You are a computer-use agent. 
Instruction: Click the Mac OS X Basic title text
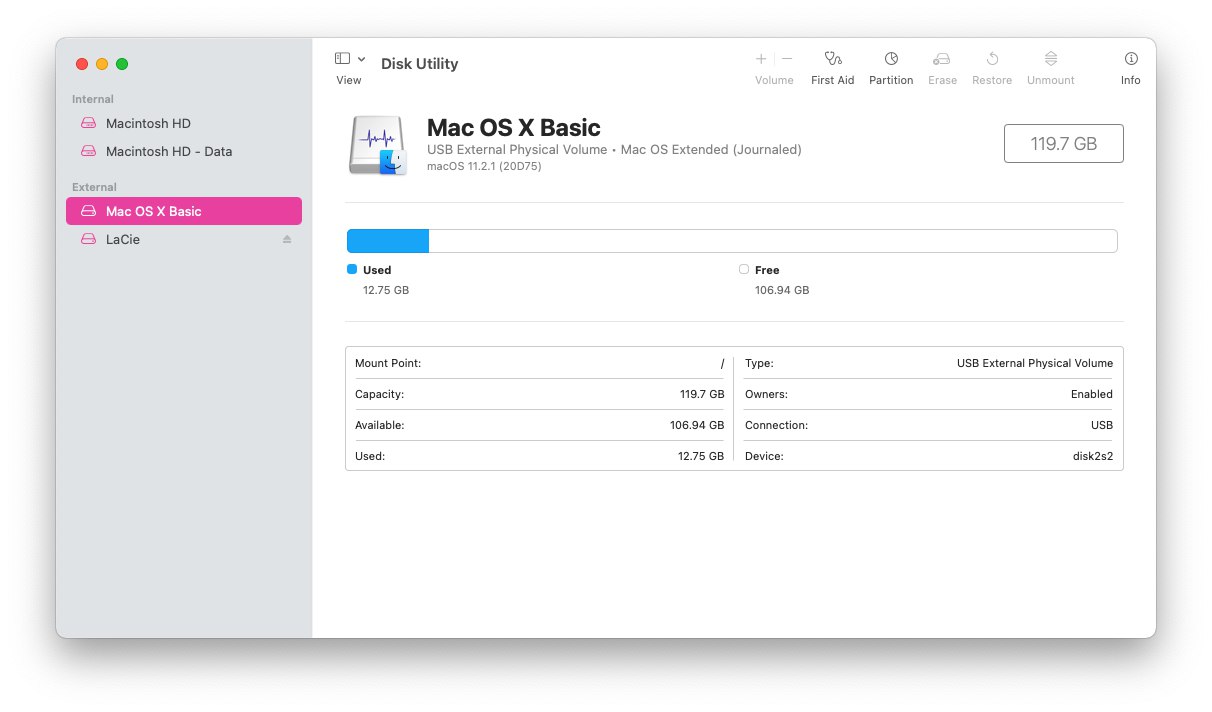click(x=514, y=128)
